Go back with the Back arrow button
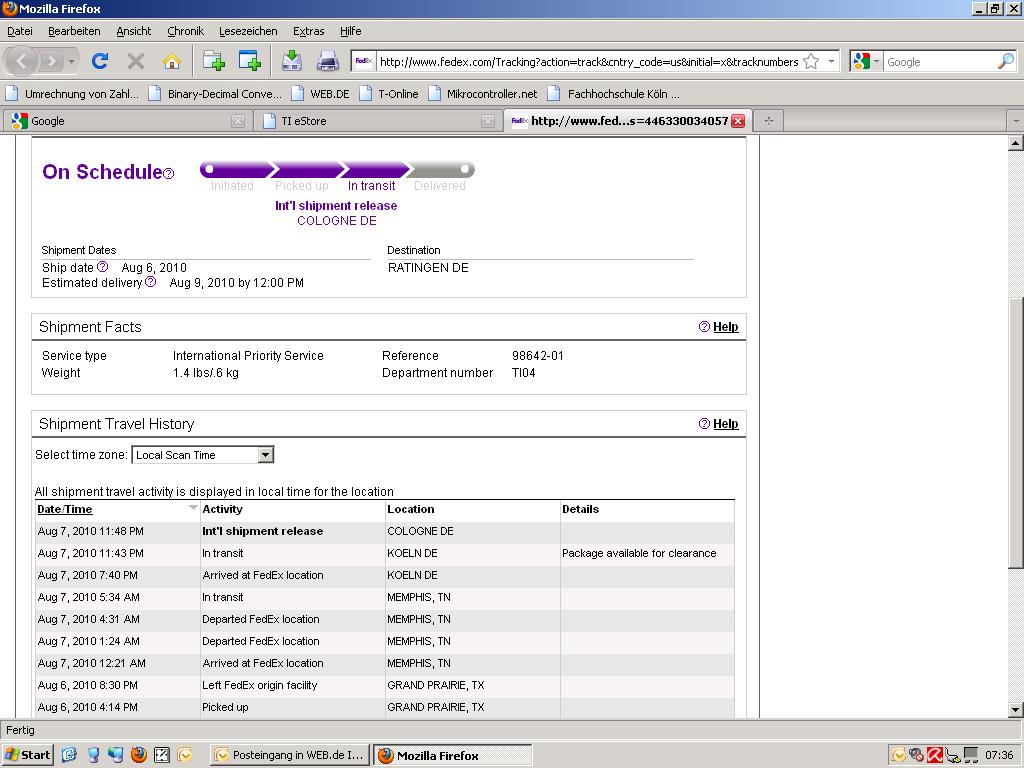 [x=21, y=61]
